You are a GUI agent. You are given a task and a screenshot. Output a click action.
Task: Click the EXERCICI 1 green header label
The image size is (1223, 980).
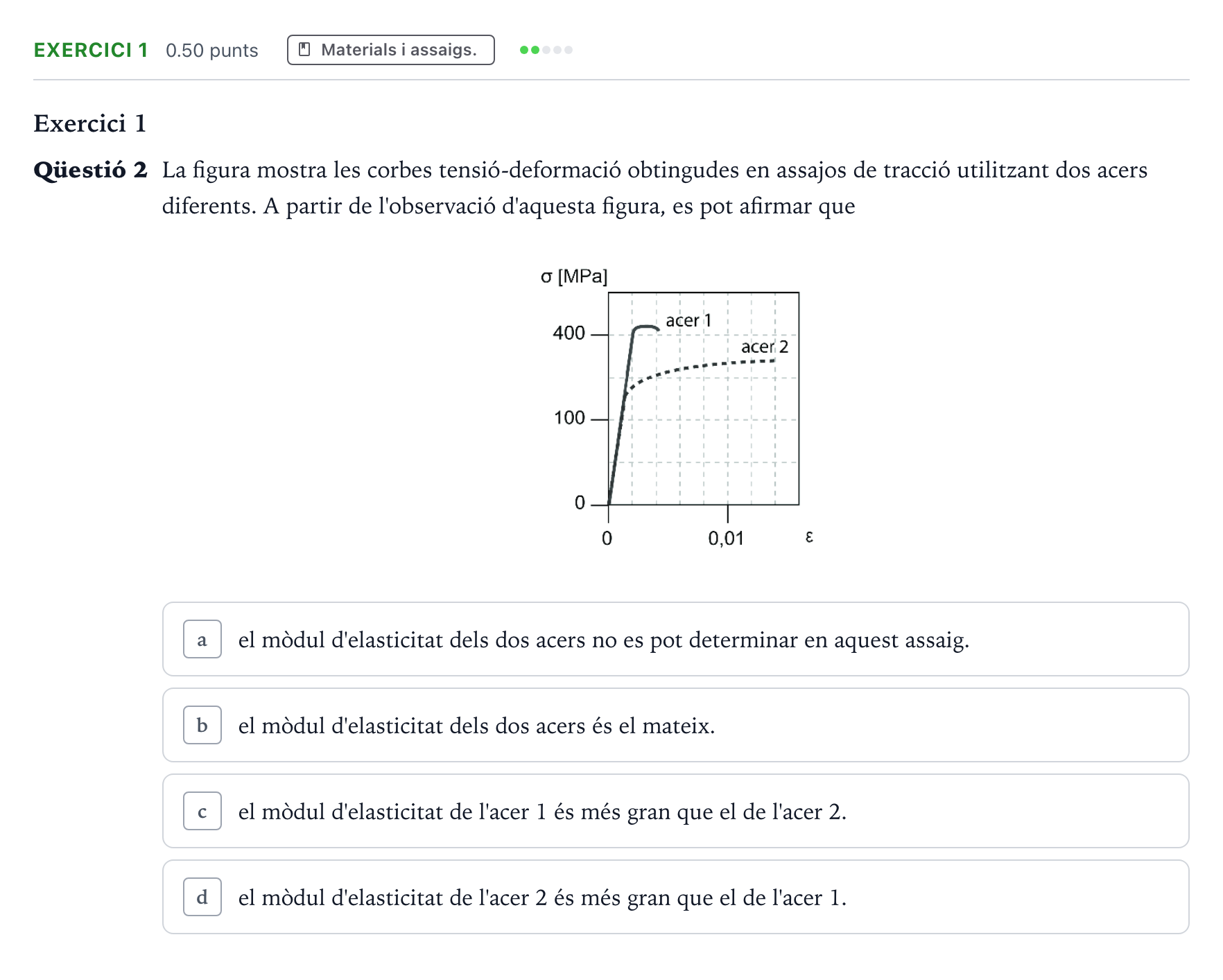[91, 50]
